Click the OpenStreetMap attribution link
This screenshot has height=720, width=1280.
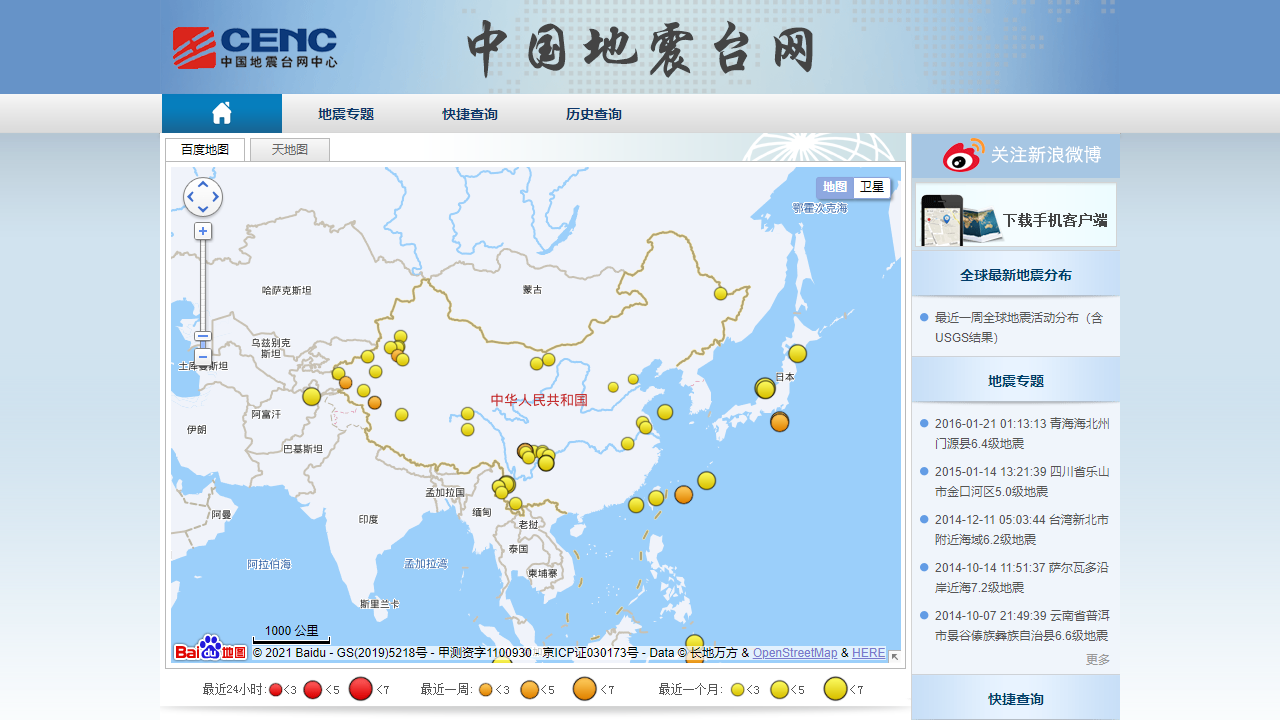click(795, 653)
